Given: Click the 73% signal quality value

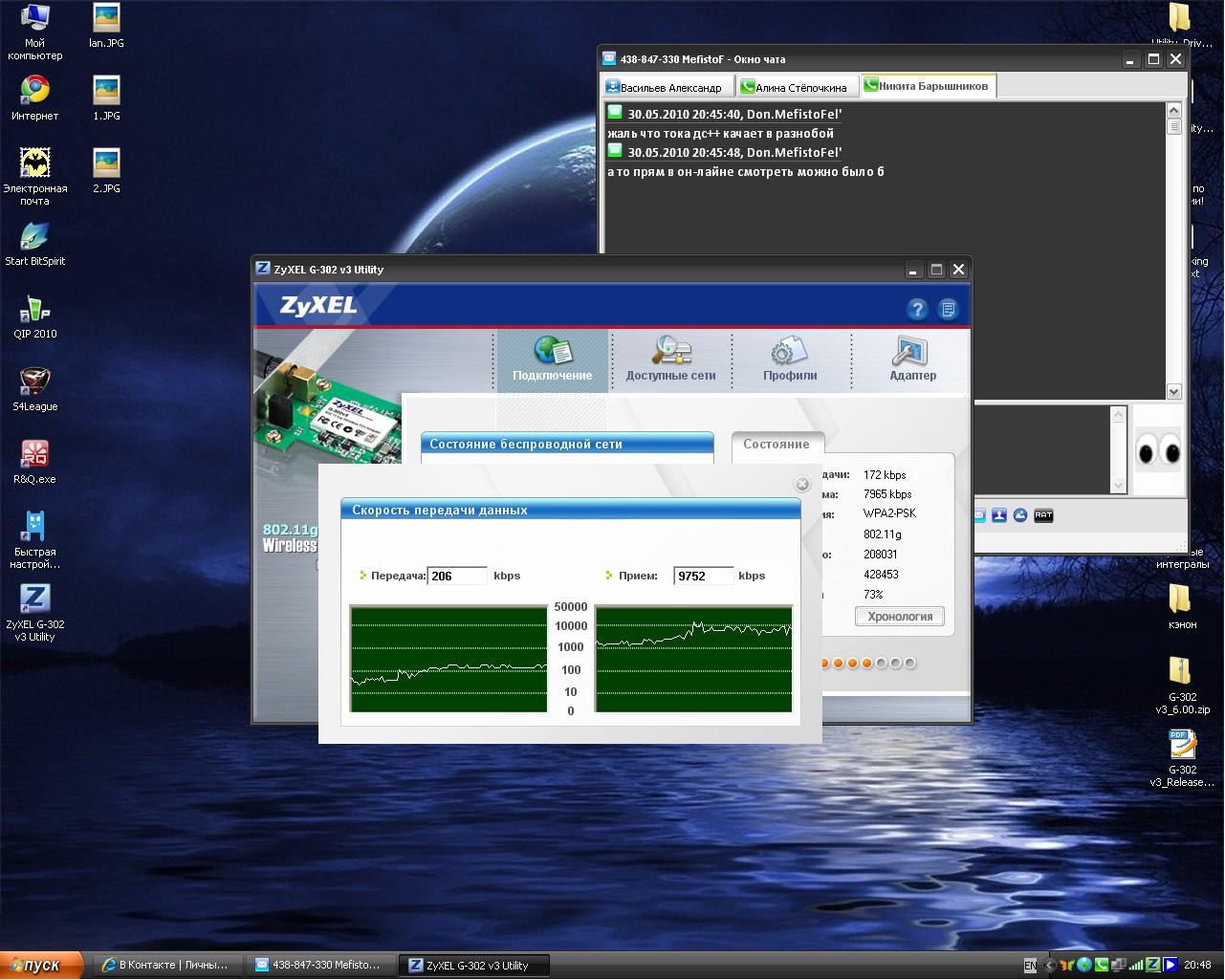Looking at the screenshot, I should coord(873,595).
